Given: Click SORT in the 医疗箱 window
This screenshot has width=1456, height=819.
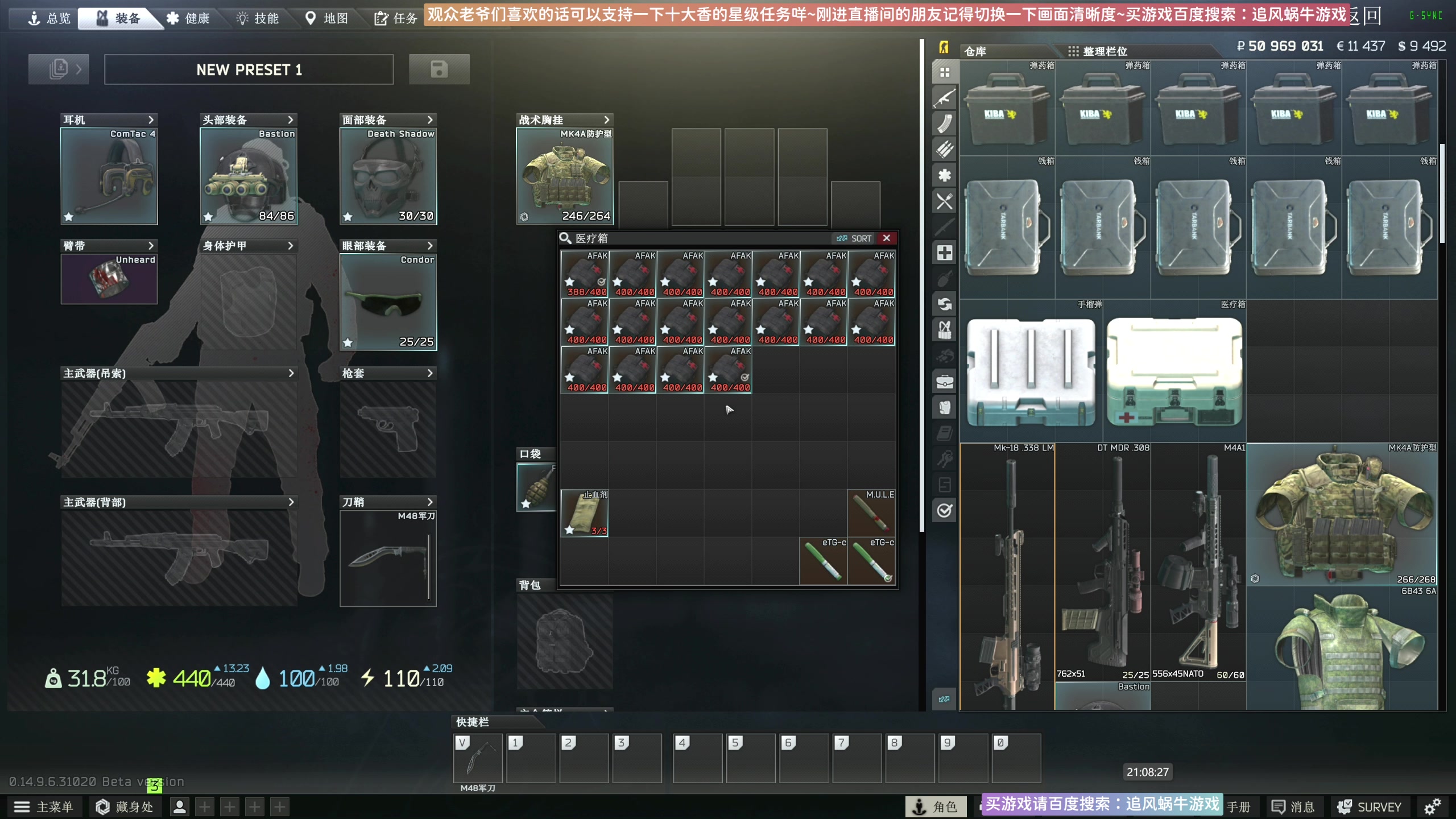Looking at the screenshot, I should tap(854, 238).
